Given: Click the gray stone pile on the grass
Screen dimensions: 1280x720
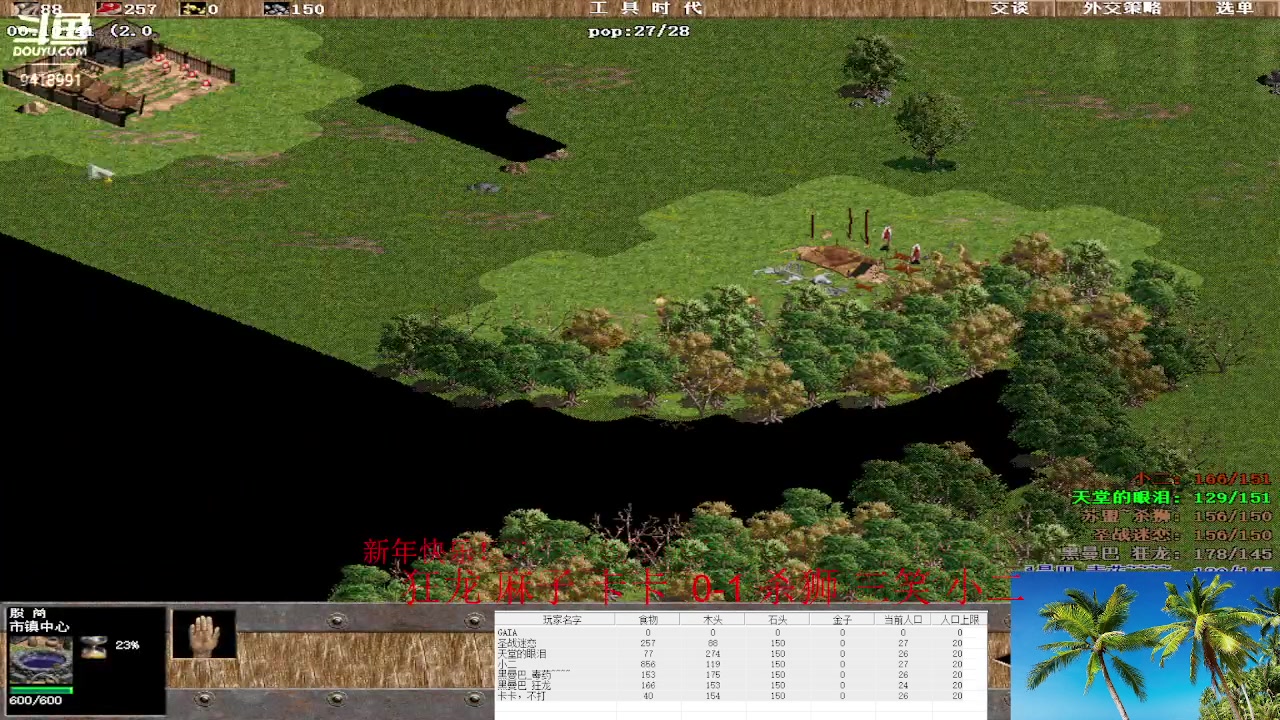Looking at the screenshot, I should [x=486, y=188].
